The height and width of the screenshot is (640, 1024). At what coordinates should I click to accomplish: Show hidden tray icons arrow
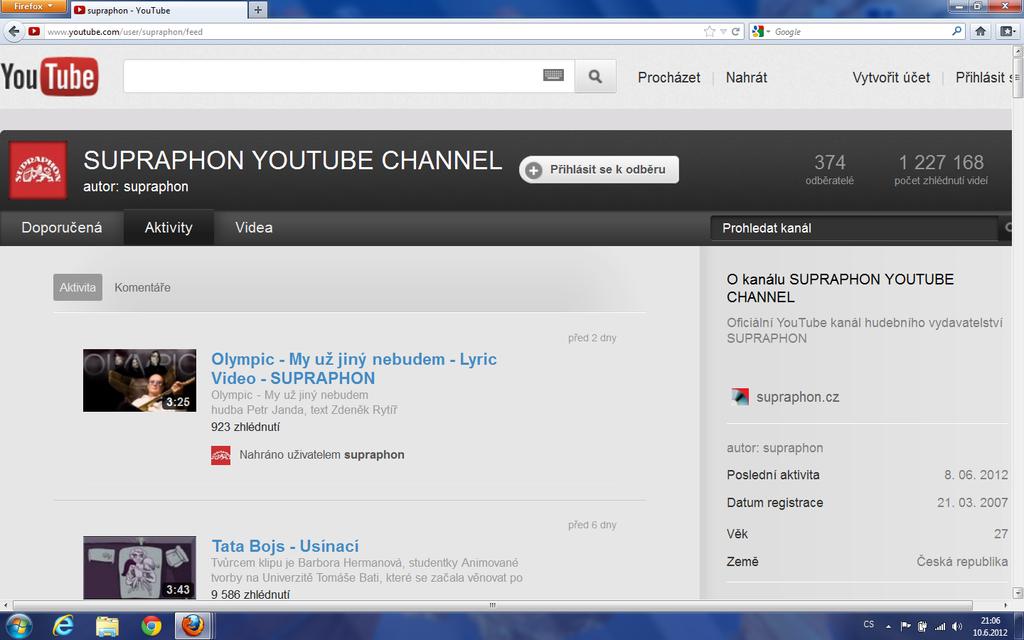(x=888, y=626)
